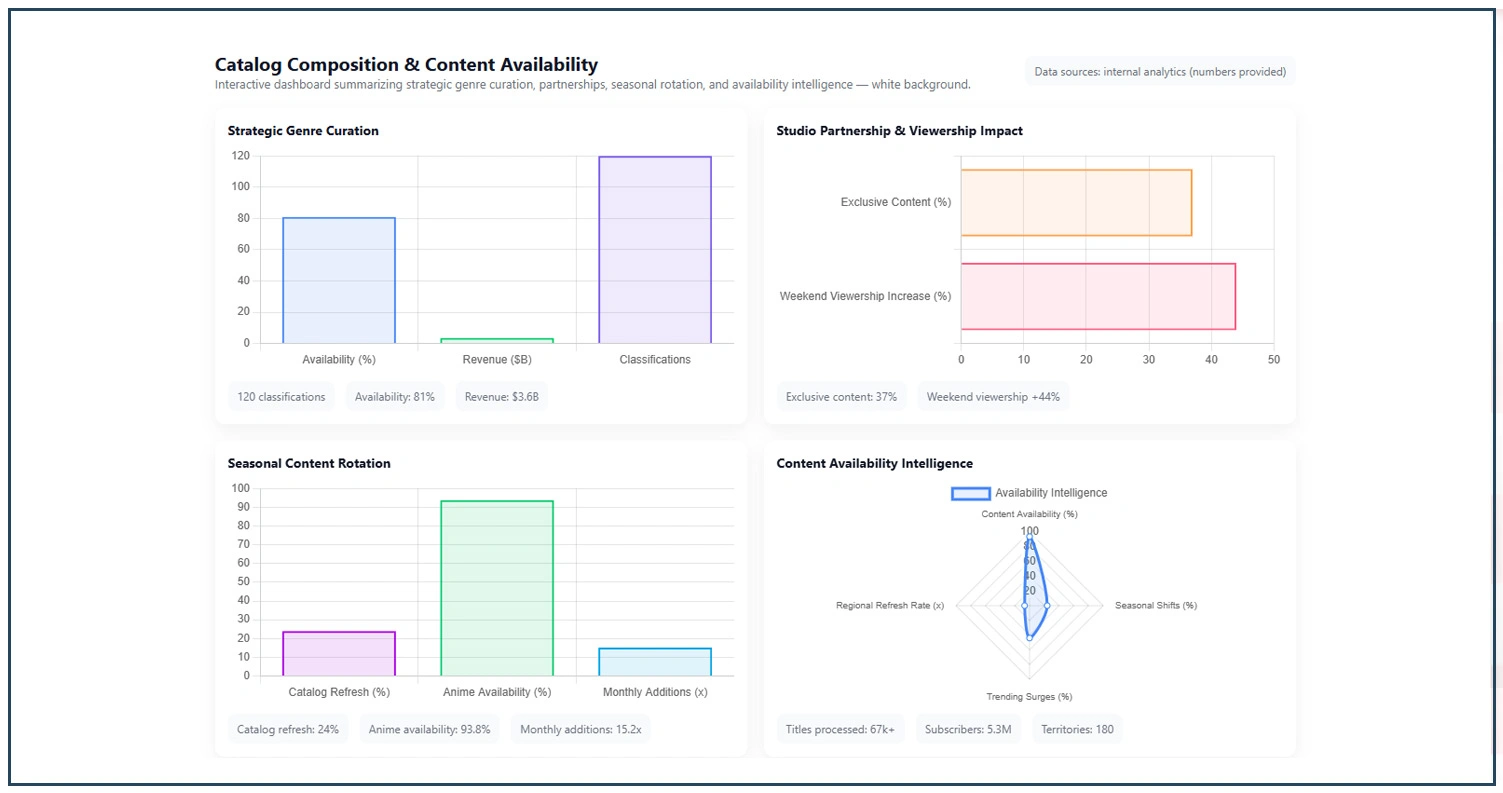
Task: Click the magenta Catalog Refresh bar
Action: (x=339, y=654)
